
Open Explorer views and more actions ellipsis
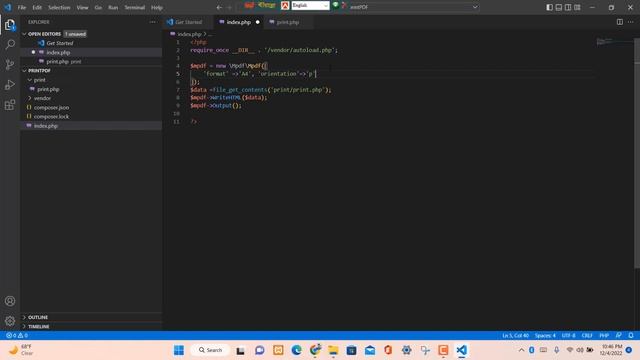coord(153,22)
